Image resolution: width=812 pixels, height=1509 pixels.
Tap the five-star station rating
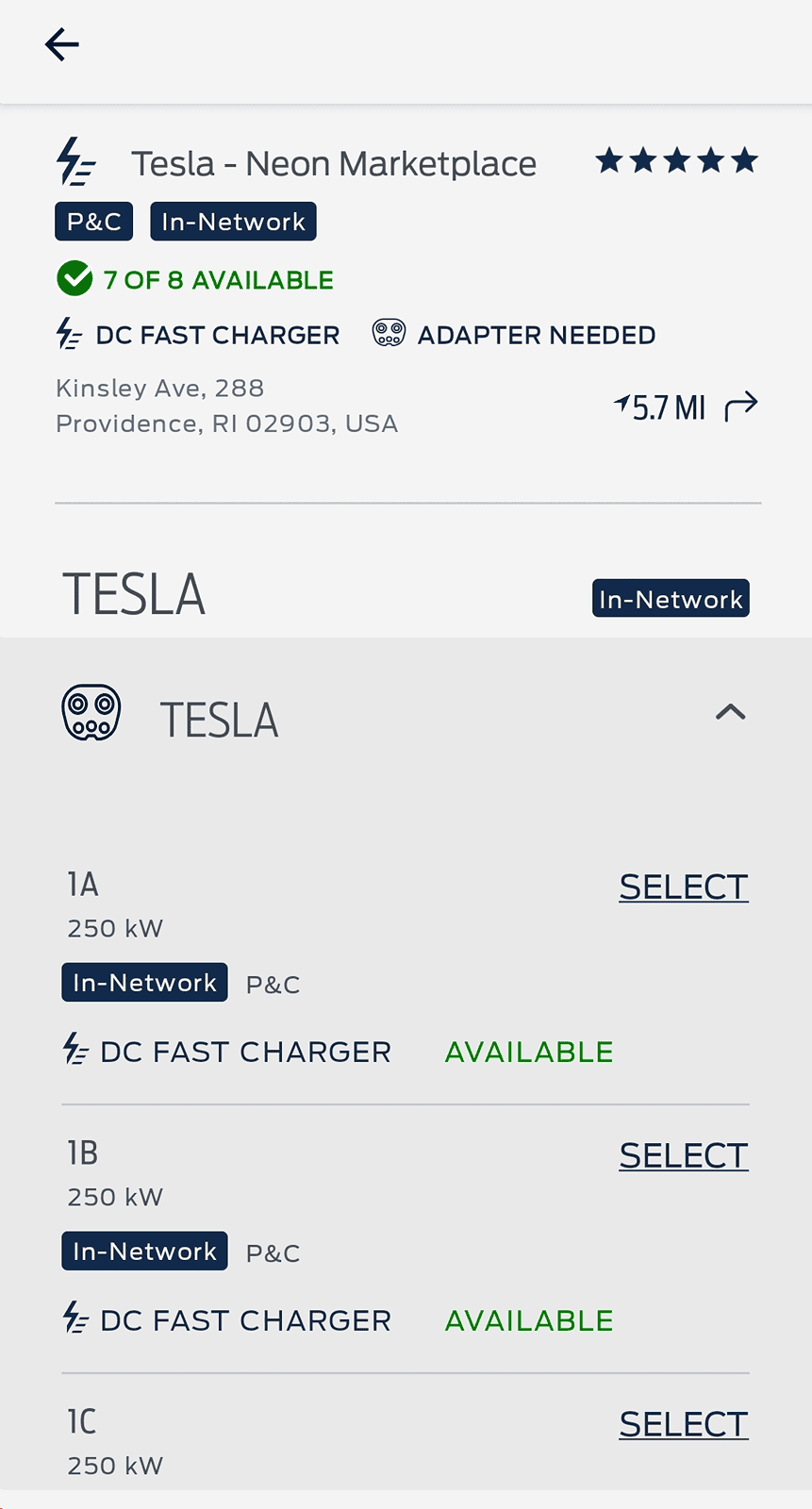tap(676, 161)
